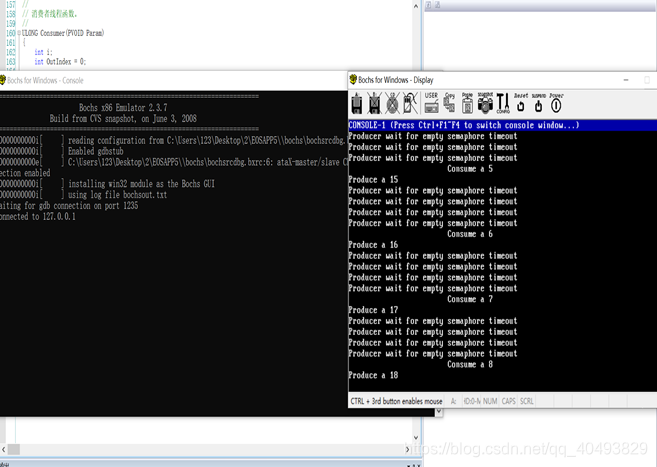Click the 'Consume a 7' output line

(470, 299)
